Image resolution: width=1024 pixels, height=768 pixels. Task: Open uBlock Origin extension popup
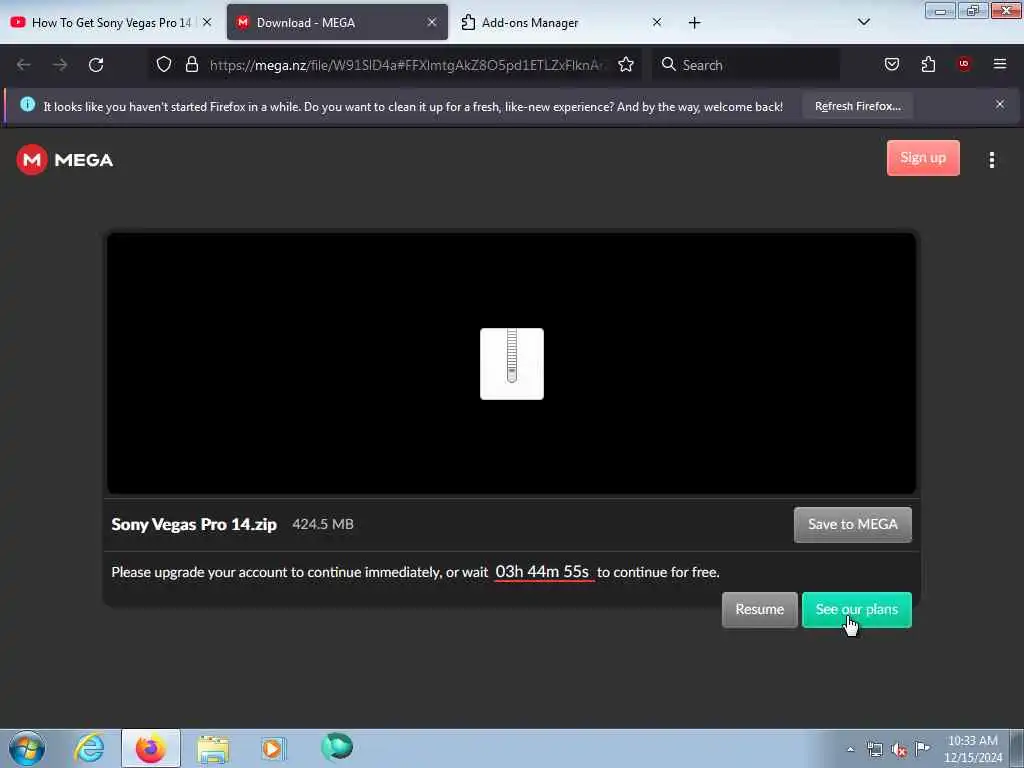964,64
